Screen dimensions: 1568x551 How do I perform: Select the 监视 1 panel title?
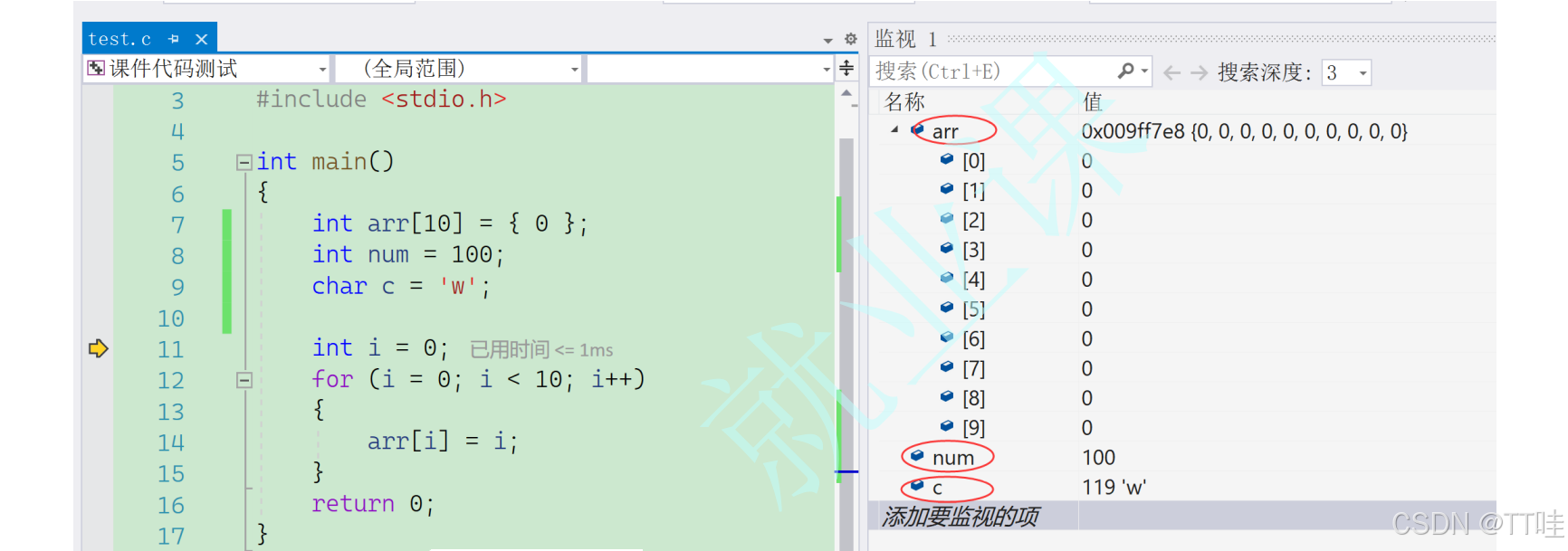pos(905,39)
